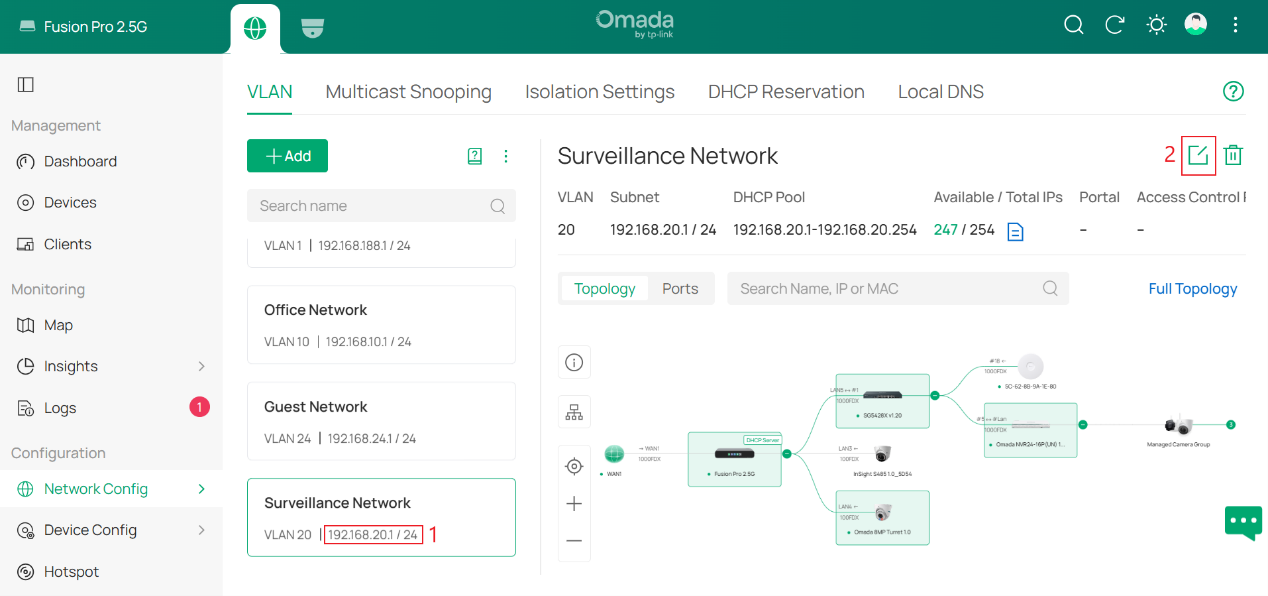Click the 247 available IPs value
Image resolution: width=1268 pixels, height=596 pixels.
(x=946, y=230)
